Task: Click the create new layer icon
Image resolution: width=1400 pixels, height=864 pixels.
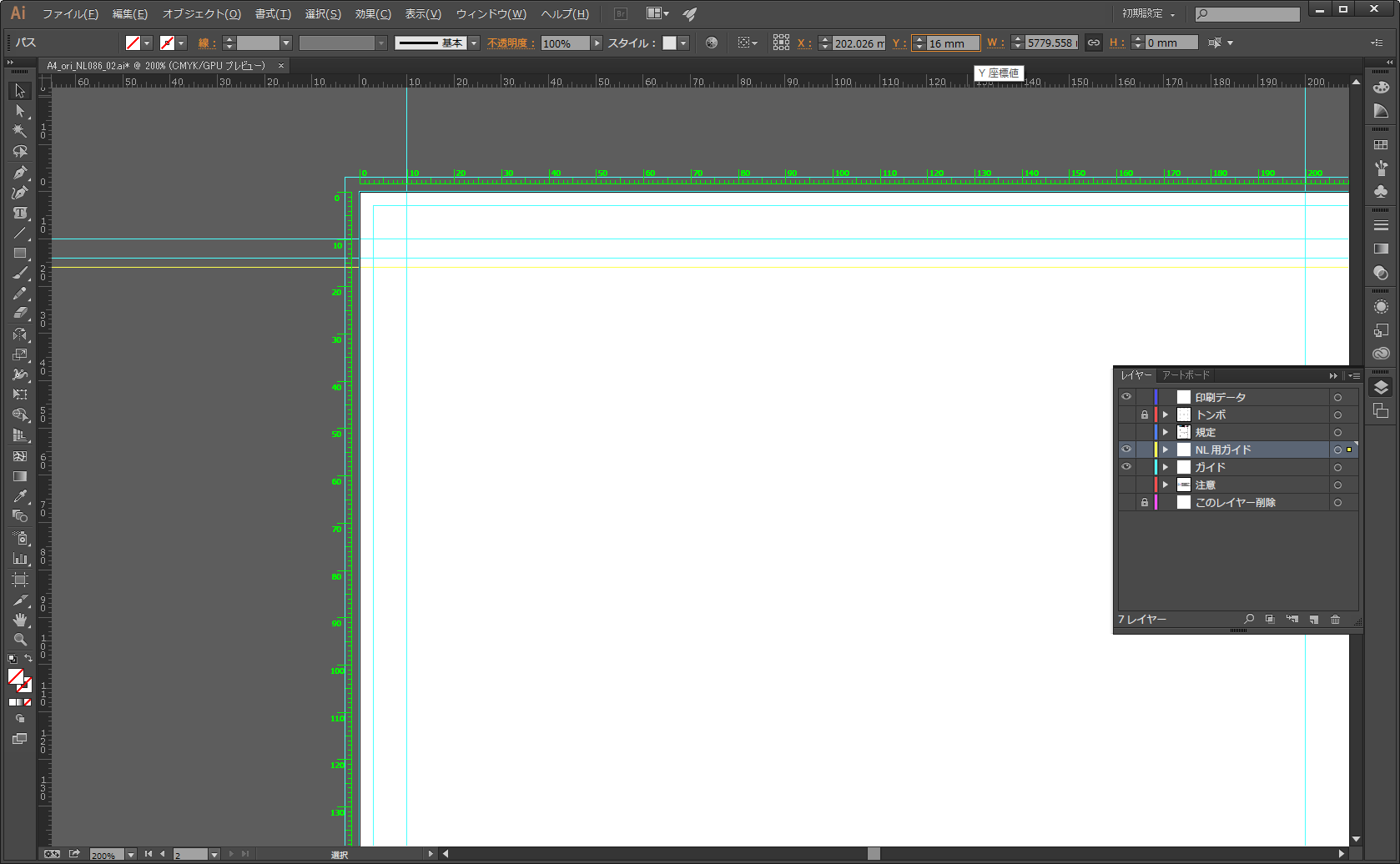Action: coord(1314,620)
